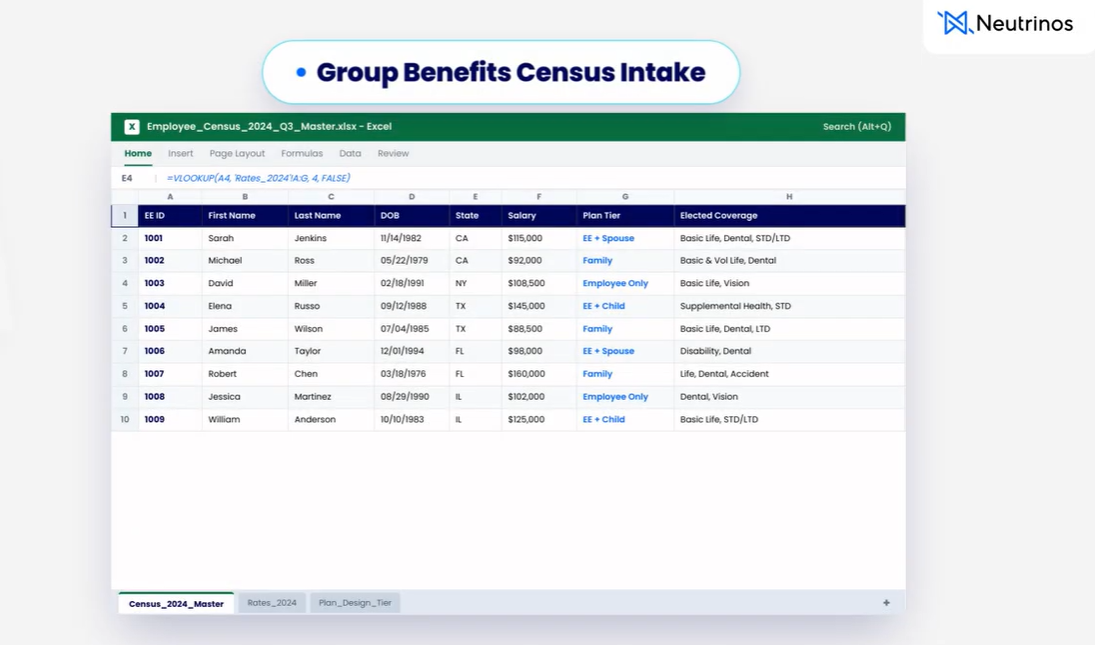
Task: Click coverage cell Basic & Vol Life, Dental
Action: pos(789,260)
